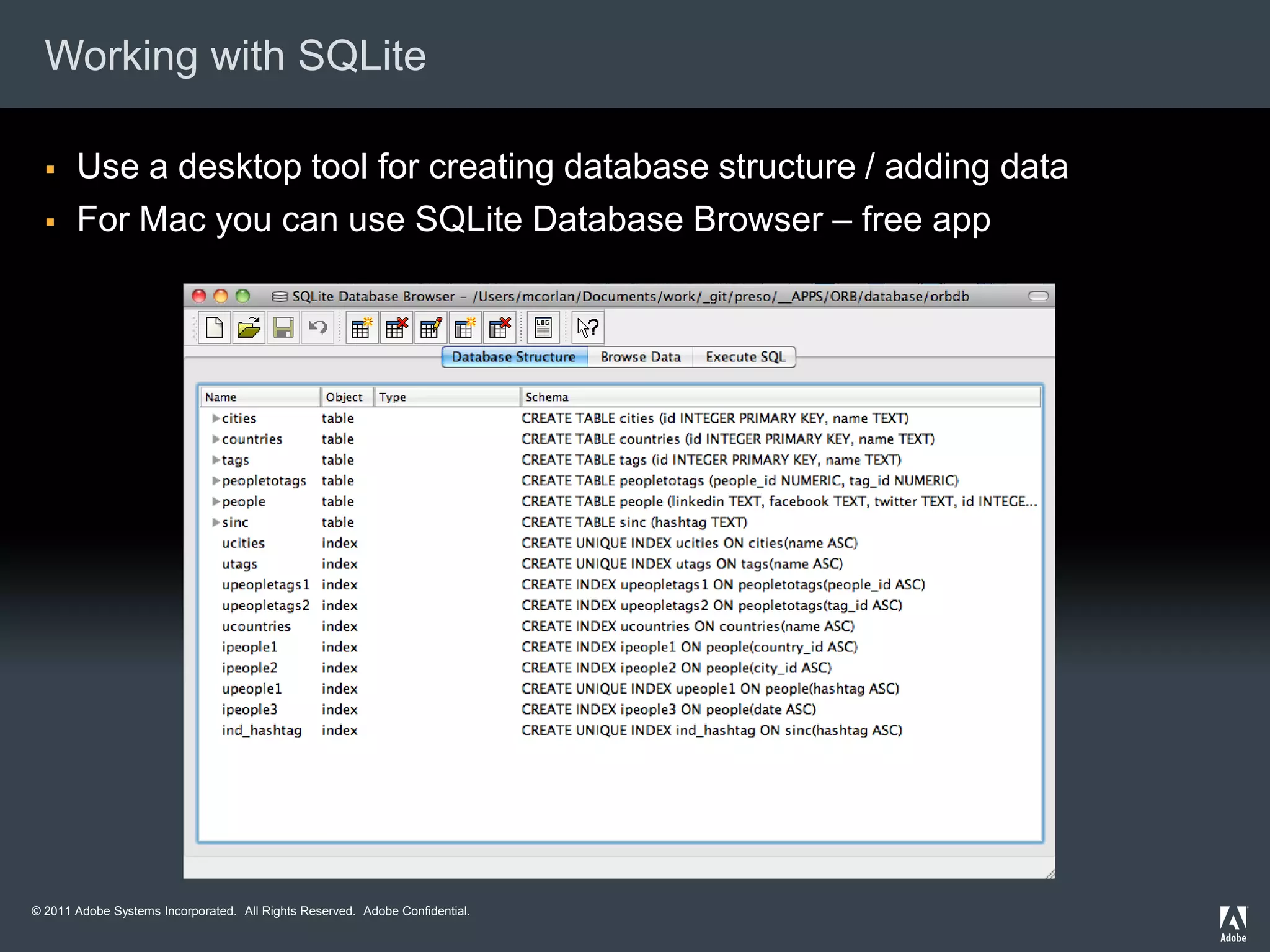The image size is (1270, 952).
Task: Click the 'Working with SQLite' slide title
Action: pos(236,56)
